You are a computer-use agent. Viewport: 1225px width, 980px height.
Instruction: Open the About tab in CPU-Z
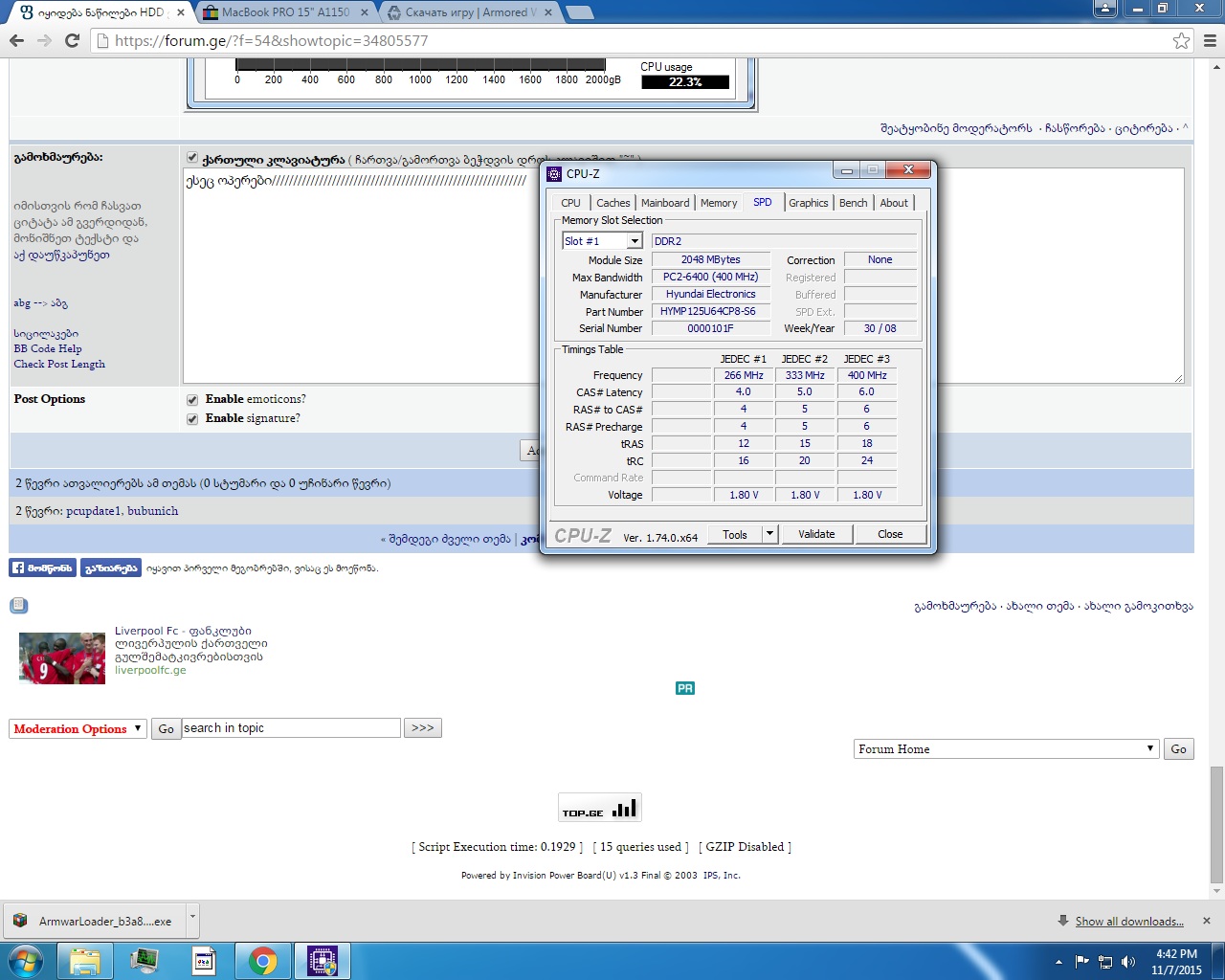coord(894,203)
